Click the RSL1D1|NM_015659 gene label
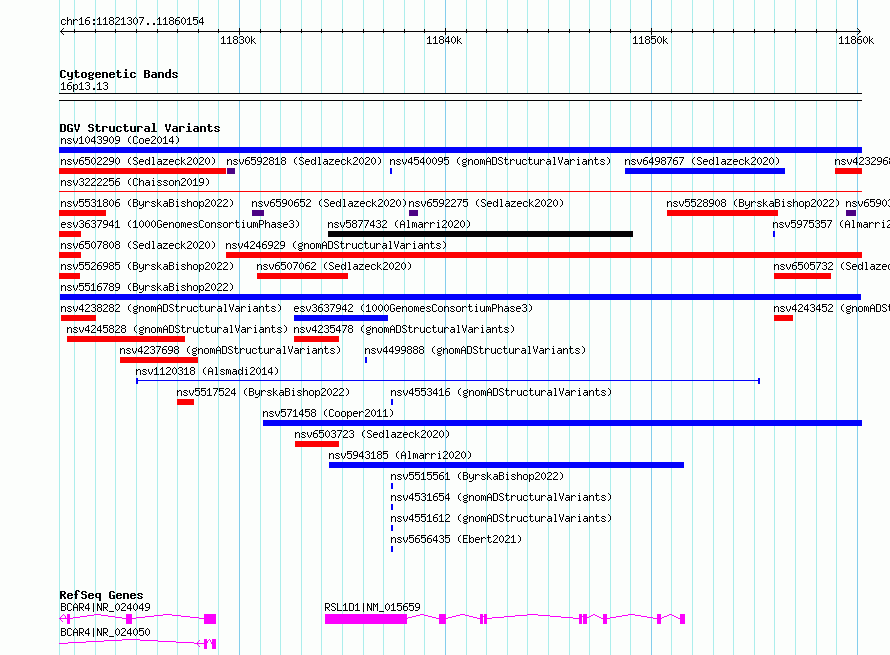Viewport: 890px width, 655px height. [x=372, y=607]
